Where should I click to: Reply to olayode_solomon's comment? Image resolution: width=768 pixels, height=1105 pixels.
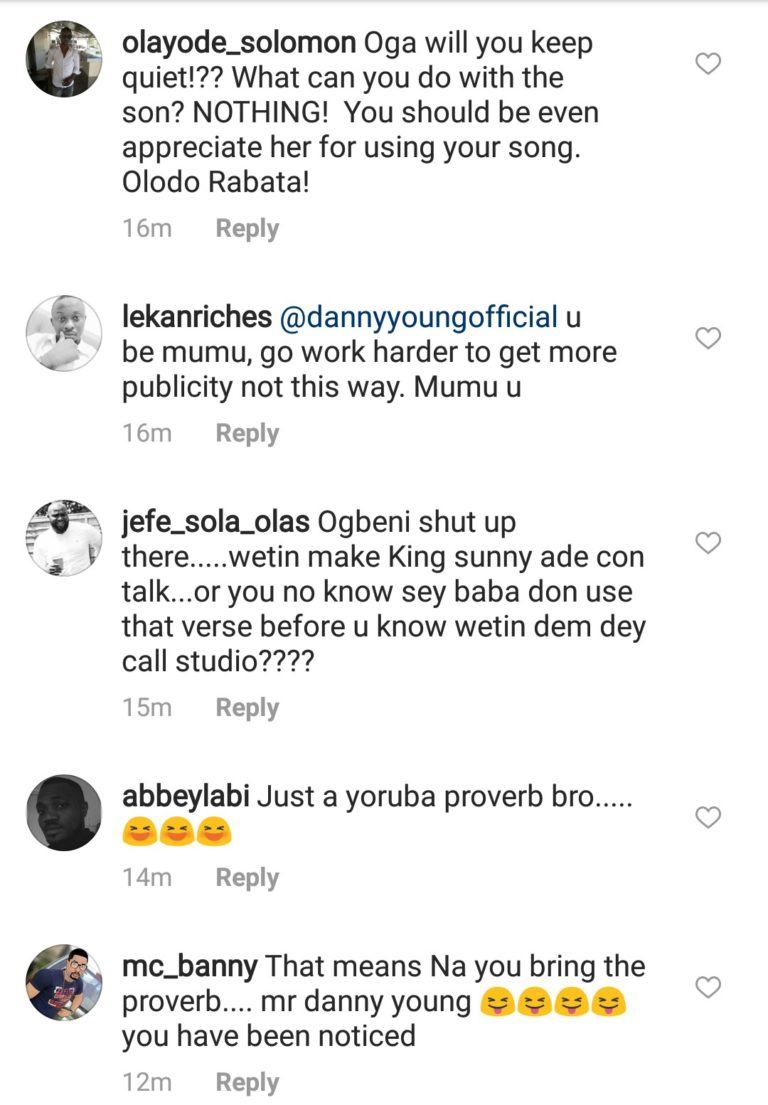pos(247,228)
